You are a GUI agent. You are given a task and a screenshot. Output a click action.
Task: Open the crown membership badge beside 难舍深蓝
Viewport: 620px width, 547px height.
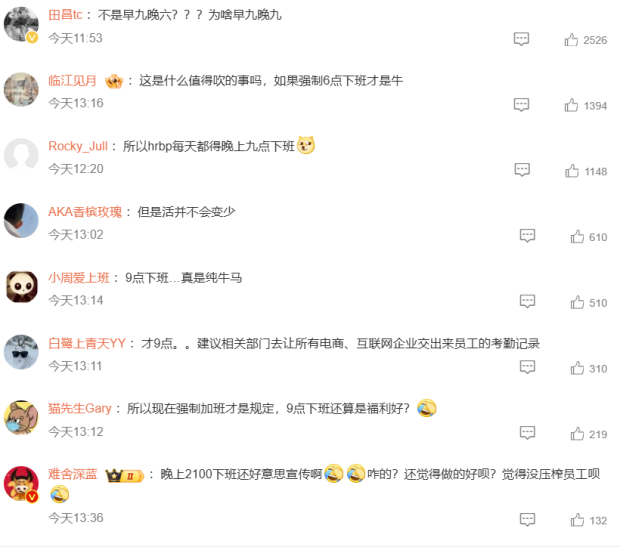(125, 475)
